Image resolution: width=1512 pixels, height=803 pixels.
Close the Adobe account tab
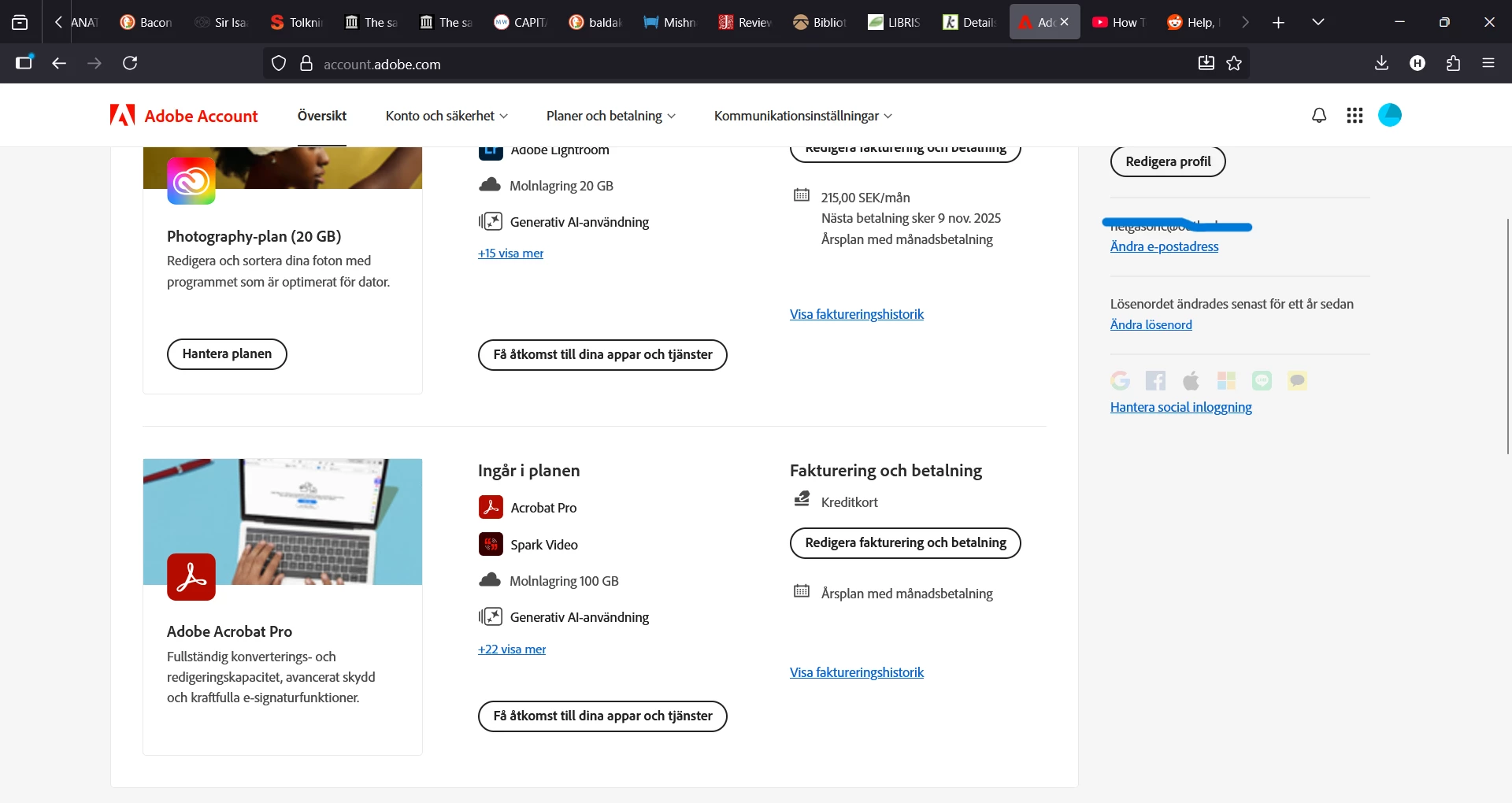tap(1064, 22)
